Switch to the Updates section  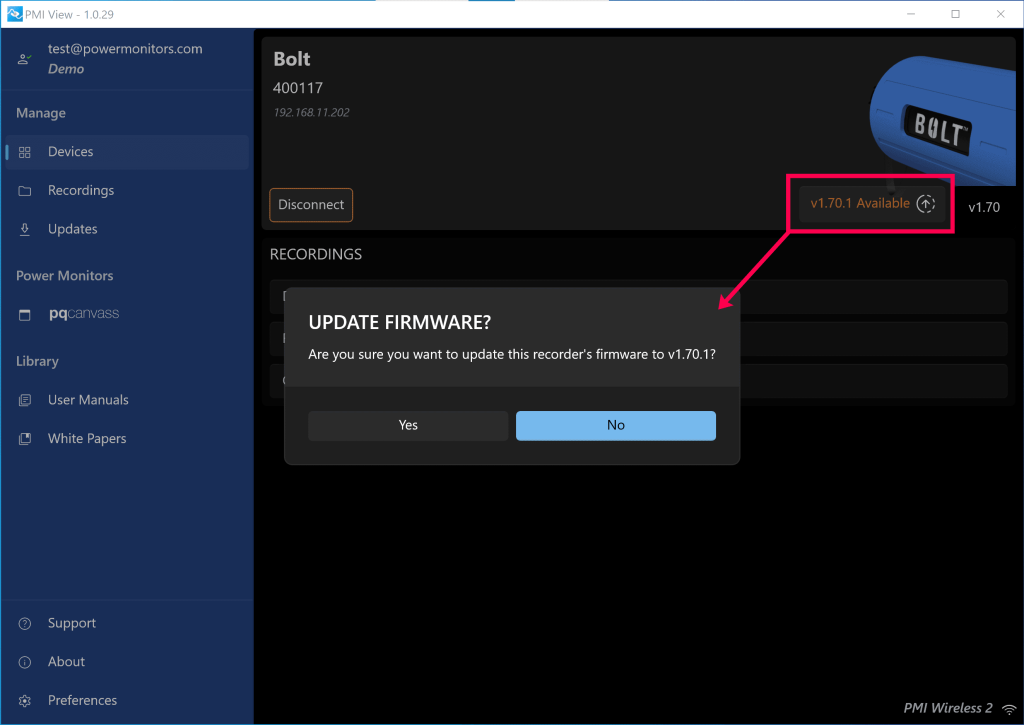tap(73, 228)
